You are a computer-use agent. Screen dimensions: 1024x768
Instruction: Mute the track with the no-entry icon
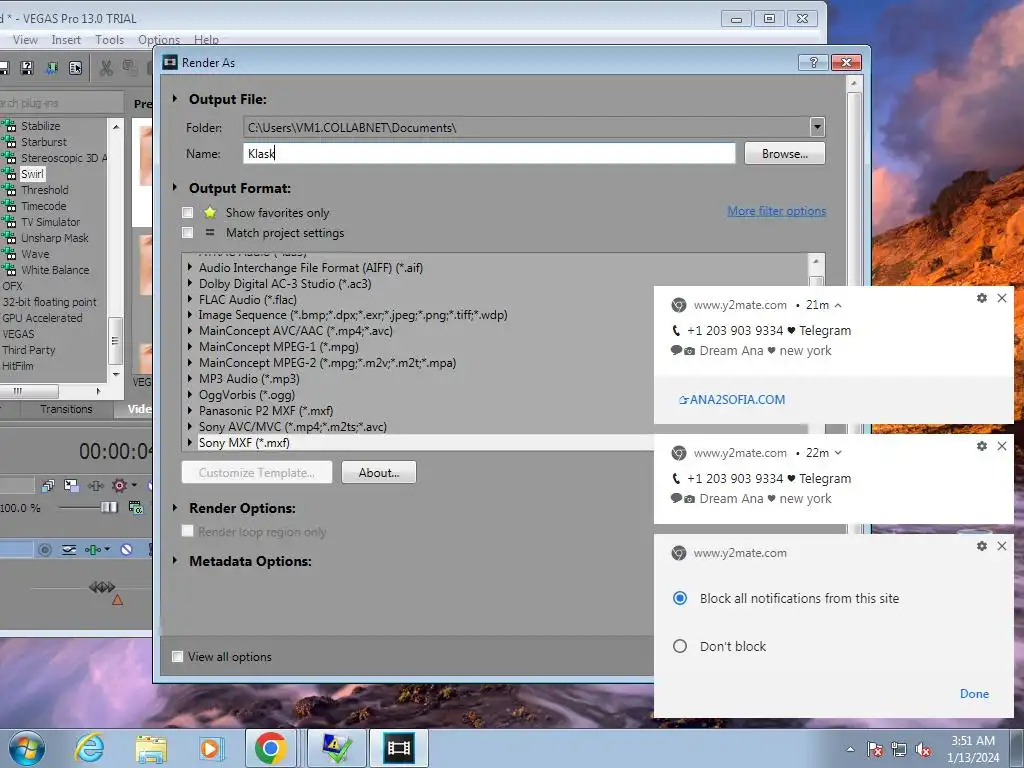[x=126, y=550]
